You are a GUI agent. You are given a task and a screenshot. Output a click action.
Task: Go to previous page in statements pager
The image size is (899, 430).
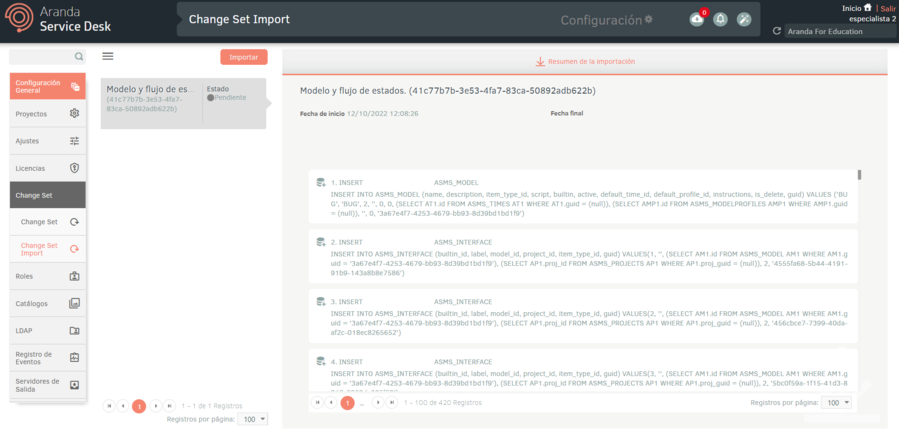tap(331, 402)
